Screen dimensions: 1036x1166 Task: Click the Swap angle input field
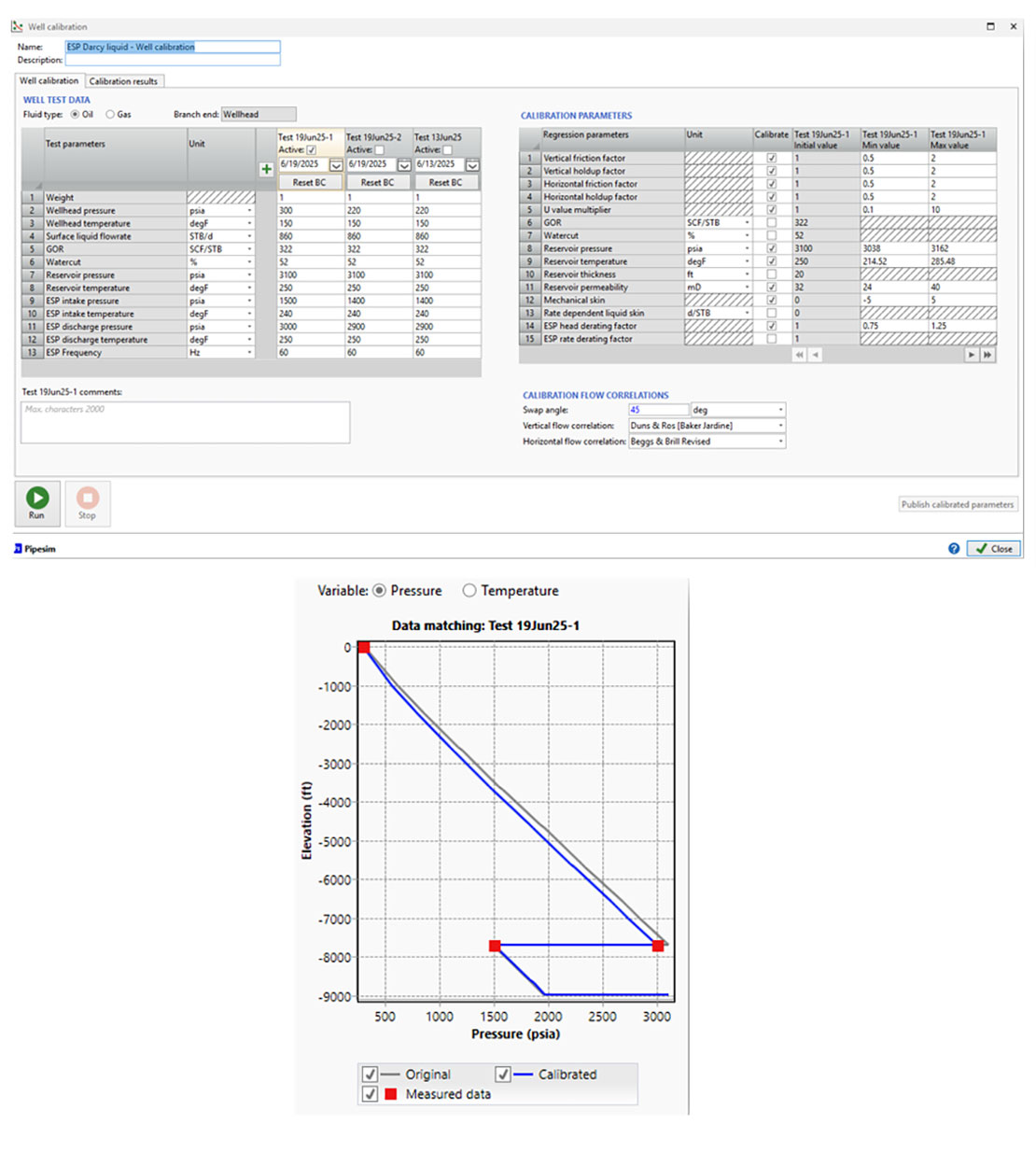(657, 410)
